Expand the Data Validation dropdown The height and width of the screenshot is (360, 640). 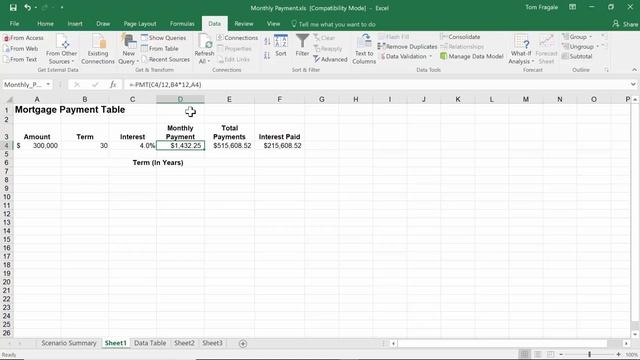tap(431, 56)
